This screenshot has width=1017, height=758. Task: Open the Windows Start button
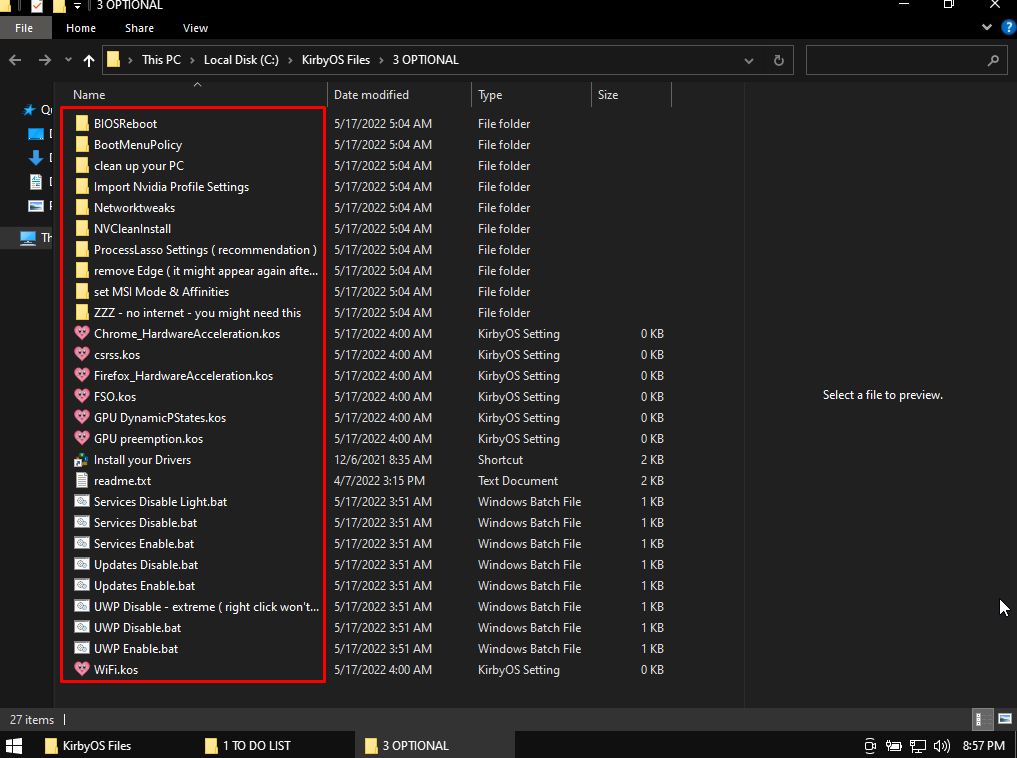[14, 746]
